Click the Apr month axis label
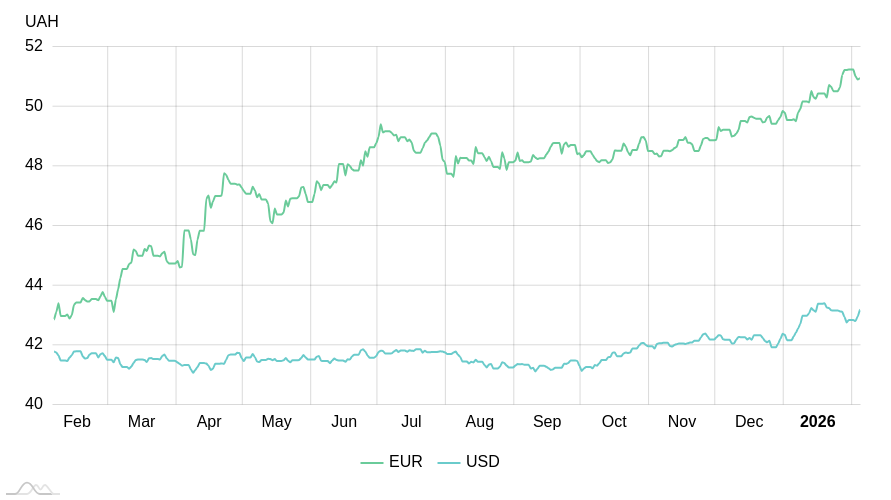Screen dimensions: 891x500 pyautogui.click(x=209, y=422)
